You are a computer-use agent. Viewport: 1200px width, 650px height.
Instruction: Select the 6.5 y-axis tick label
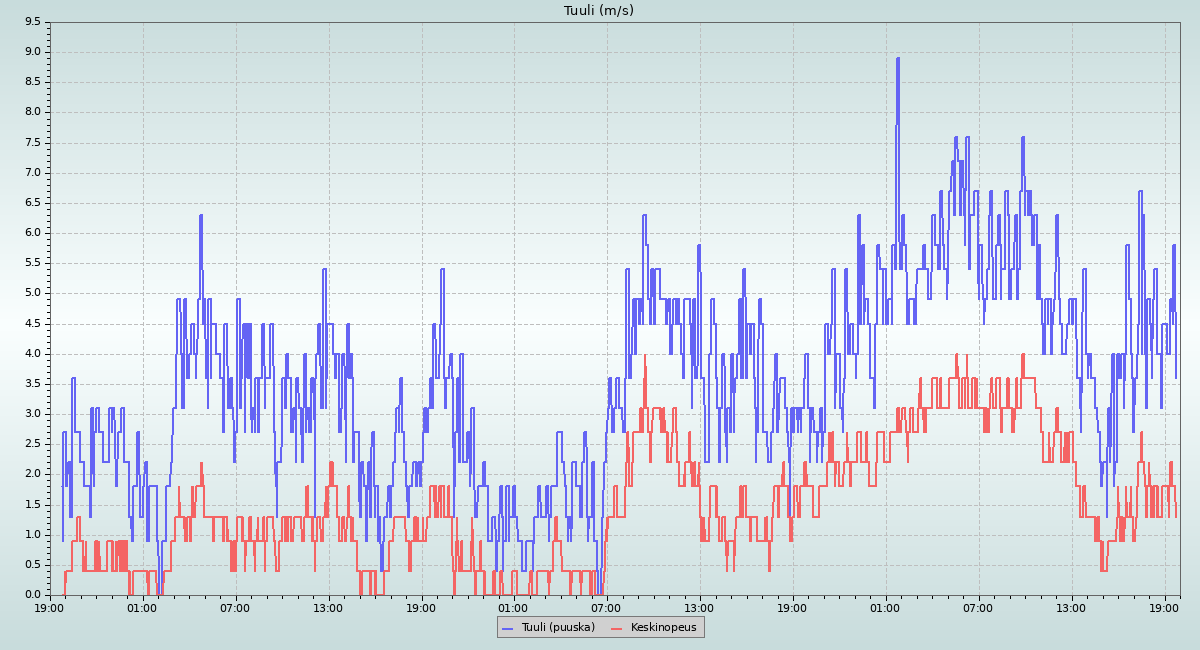pyautogui.click(x=32, y=202)
